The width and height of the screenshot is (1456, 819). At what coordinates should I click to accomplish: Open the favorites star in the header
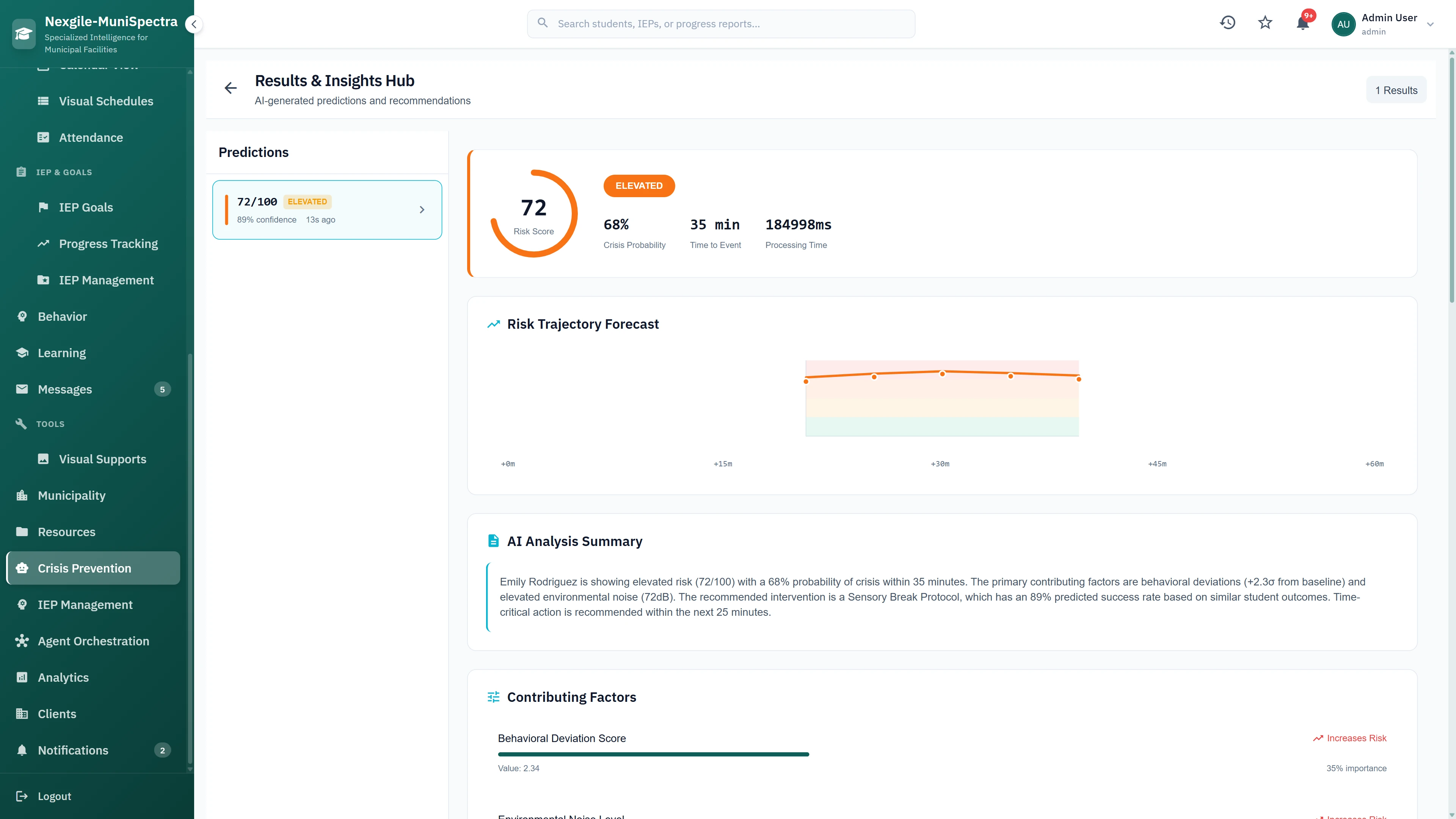pyautogui.click(x=1265, y=23)
